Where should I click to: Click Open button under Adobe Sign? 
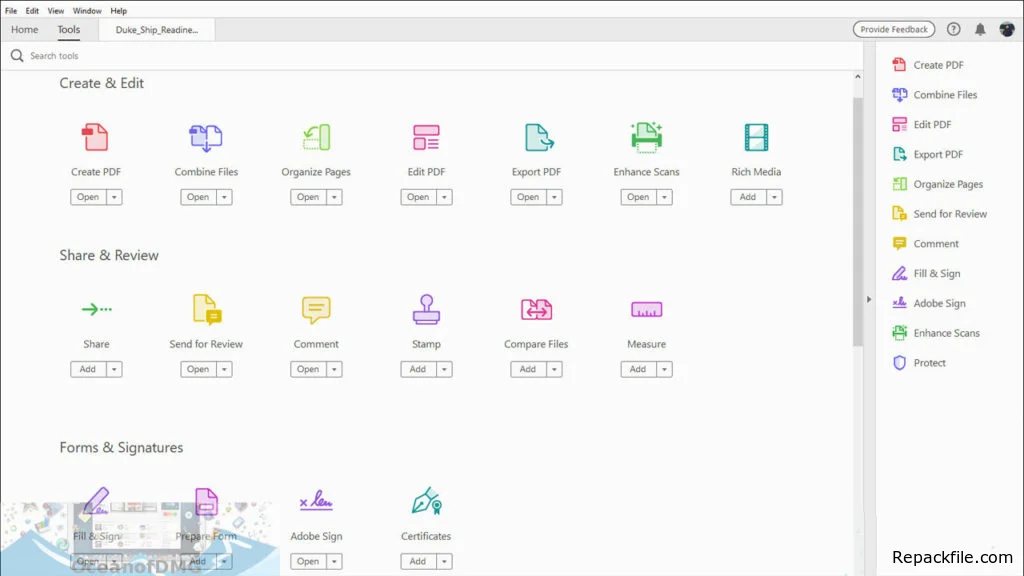(308, 562)
